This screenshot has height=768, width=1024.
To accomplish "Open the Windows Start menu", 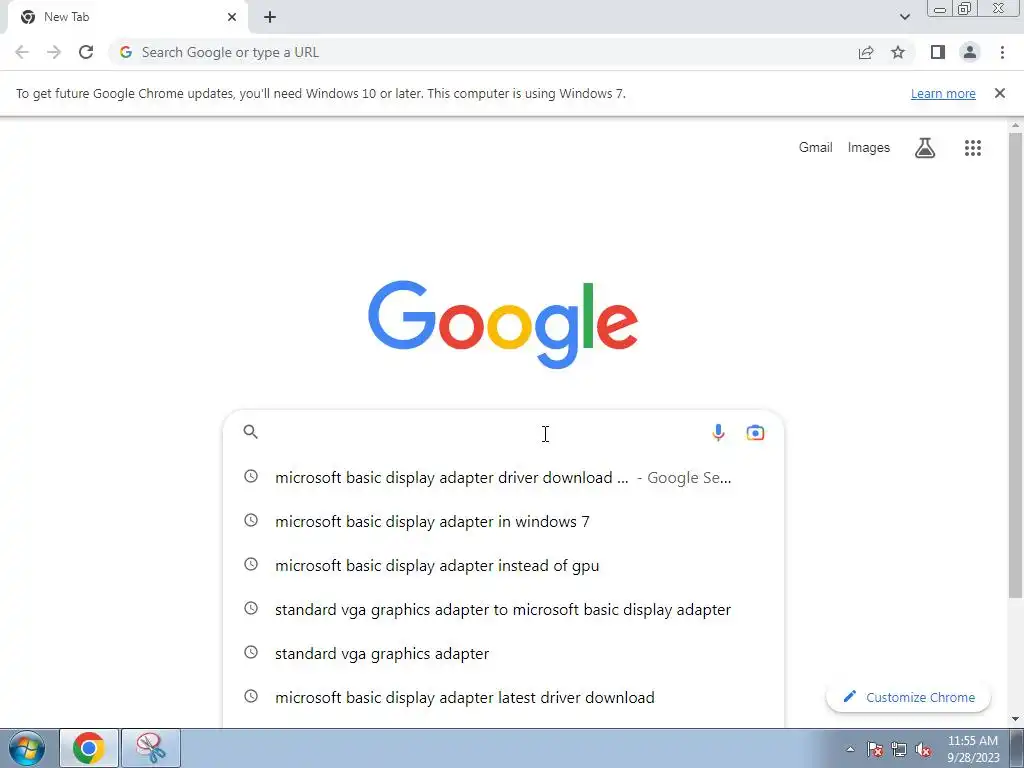I will click(x=27, y=748).
